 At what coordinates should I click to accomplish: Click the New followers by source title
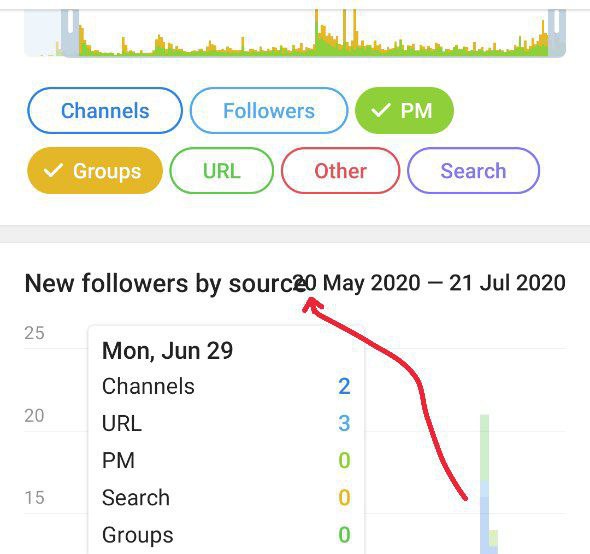coord(166,283)
